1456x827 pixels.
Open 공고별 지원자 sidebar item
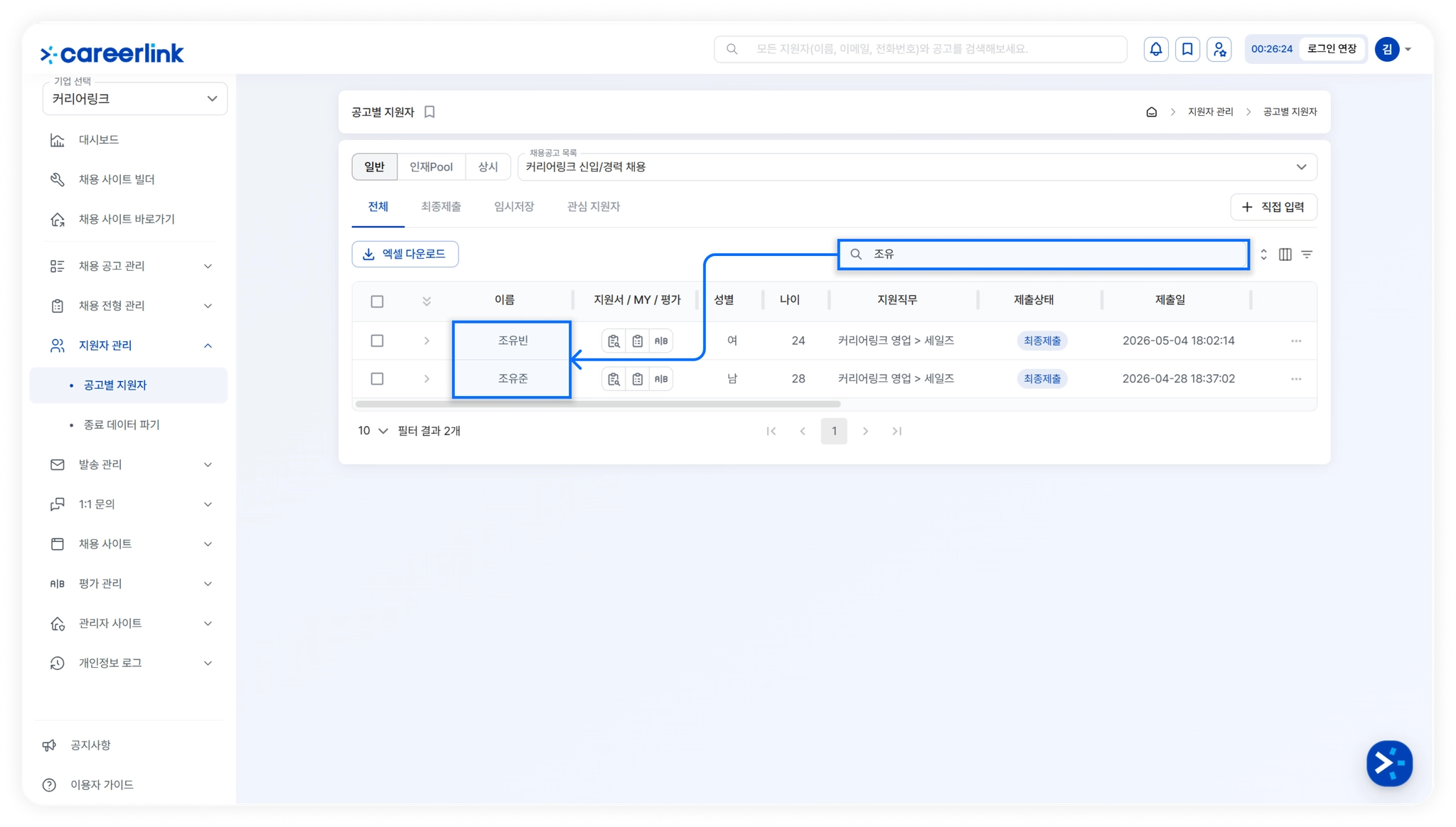point(129,385)
